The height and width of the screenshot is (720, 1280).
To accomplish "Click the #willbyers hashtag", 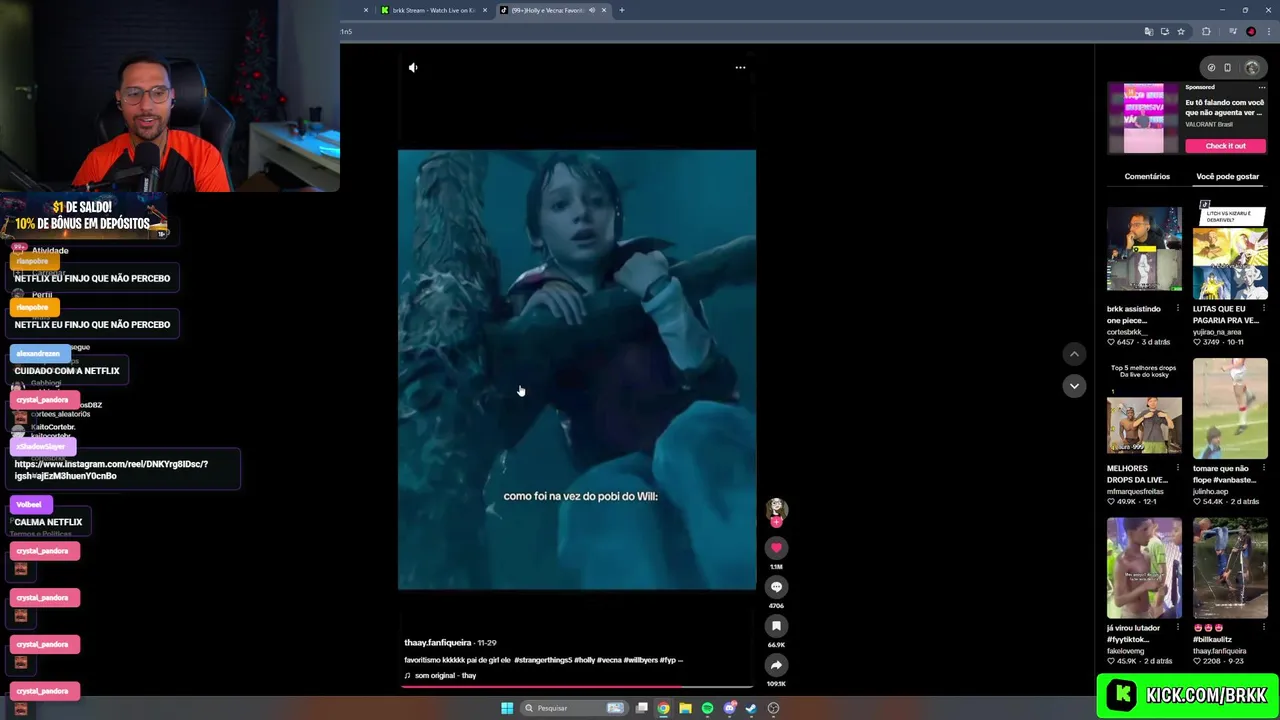I will (642, 660).
